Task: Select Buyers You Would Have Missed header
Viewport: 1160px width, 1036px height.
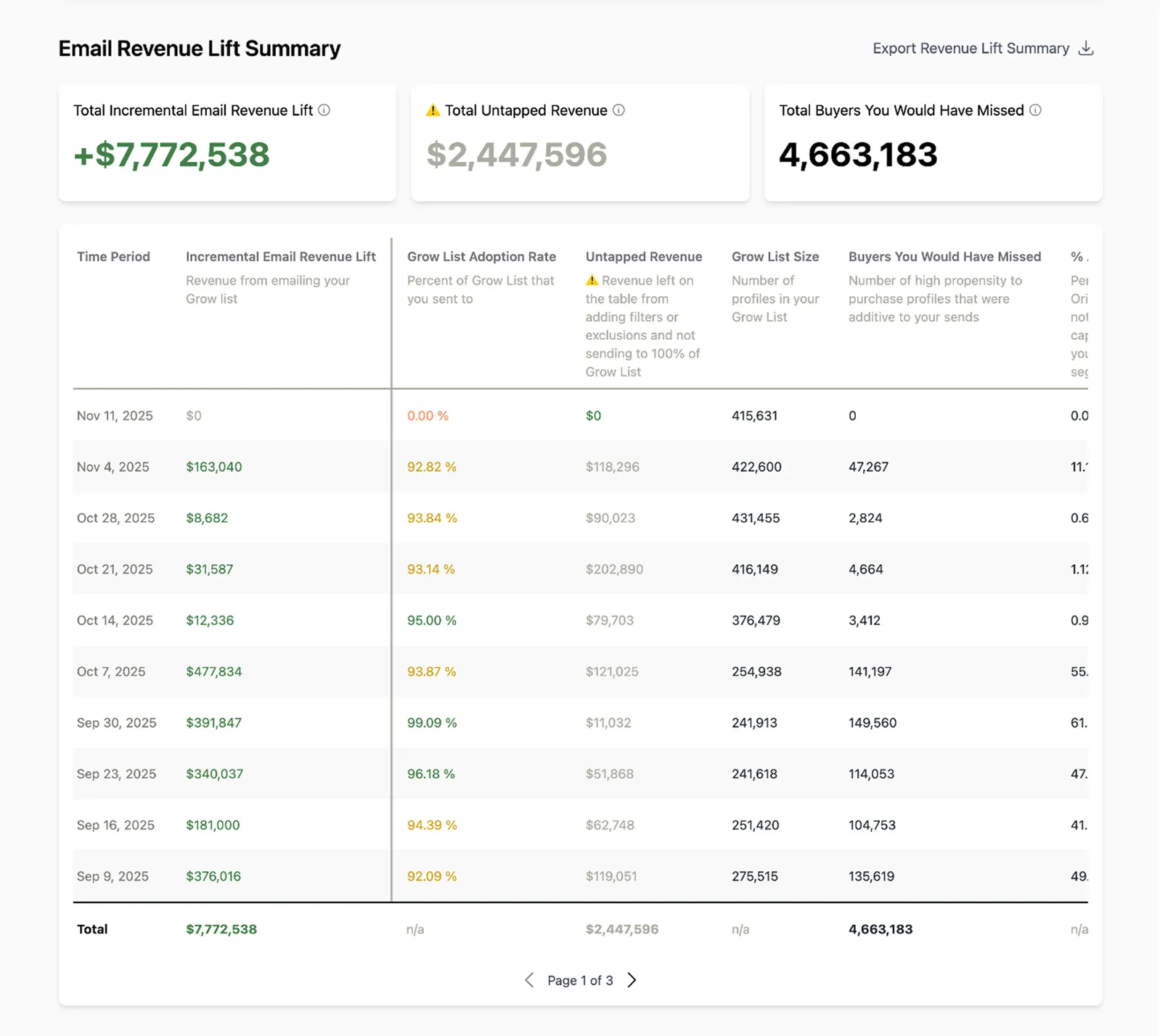Action: pos(944,256)
